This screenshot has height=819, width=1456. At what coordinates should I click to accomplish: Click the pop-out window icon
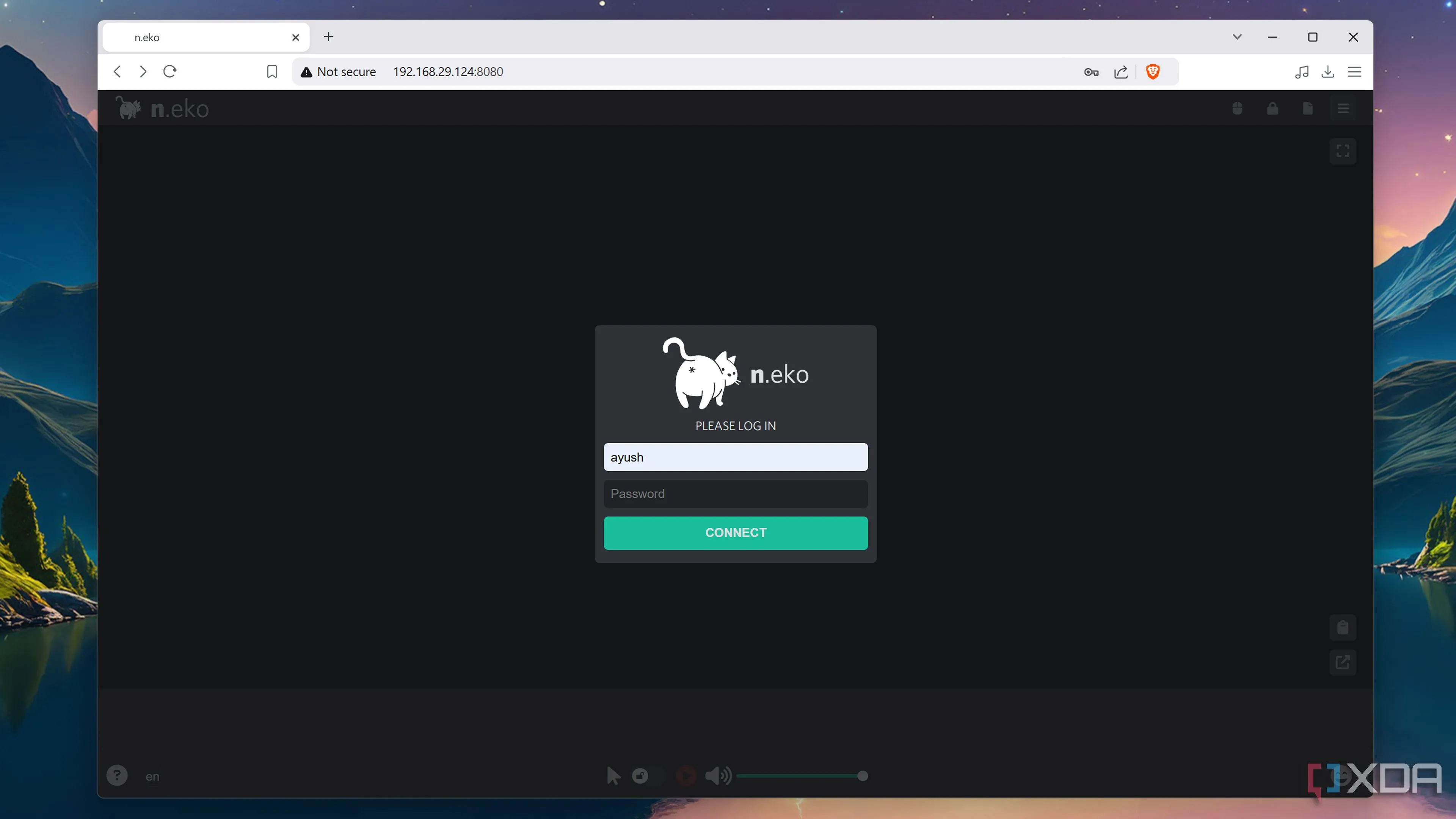coord(1343,662)
